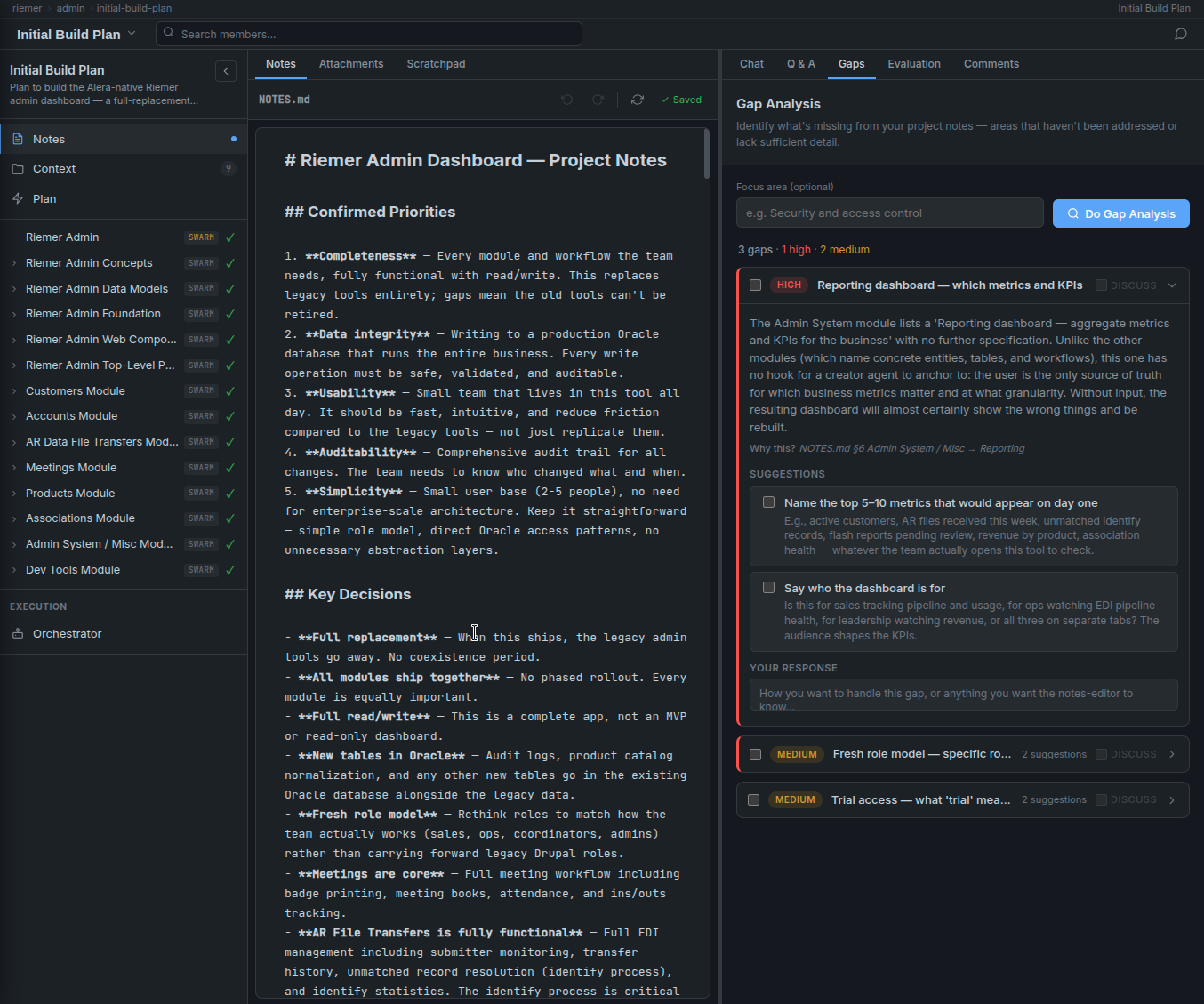Check 'Say who the dashboard is for' suggestion
The image size is (1204, 1004).
click(x=768, y=588)
